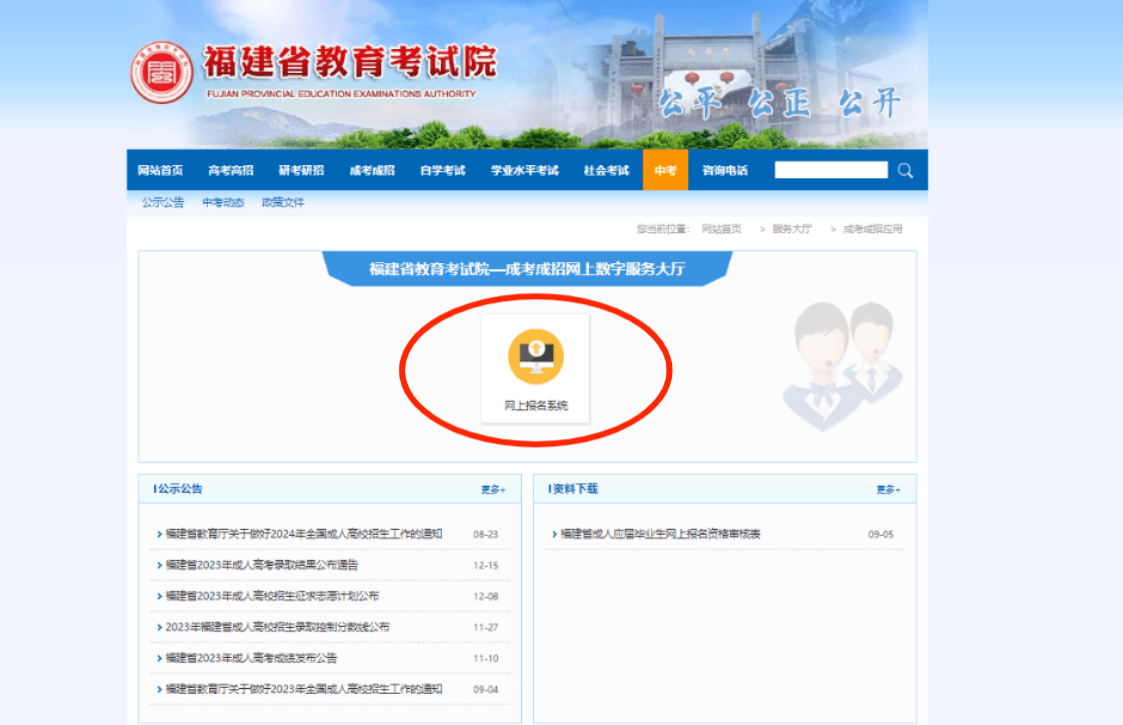The width and height of the screenshot is (1123, 725).
Task: Click the magnifier search icon
Action: click(905, 171)
